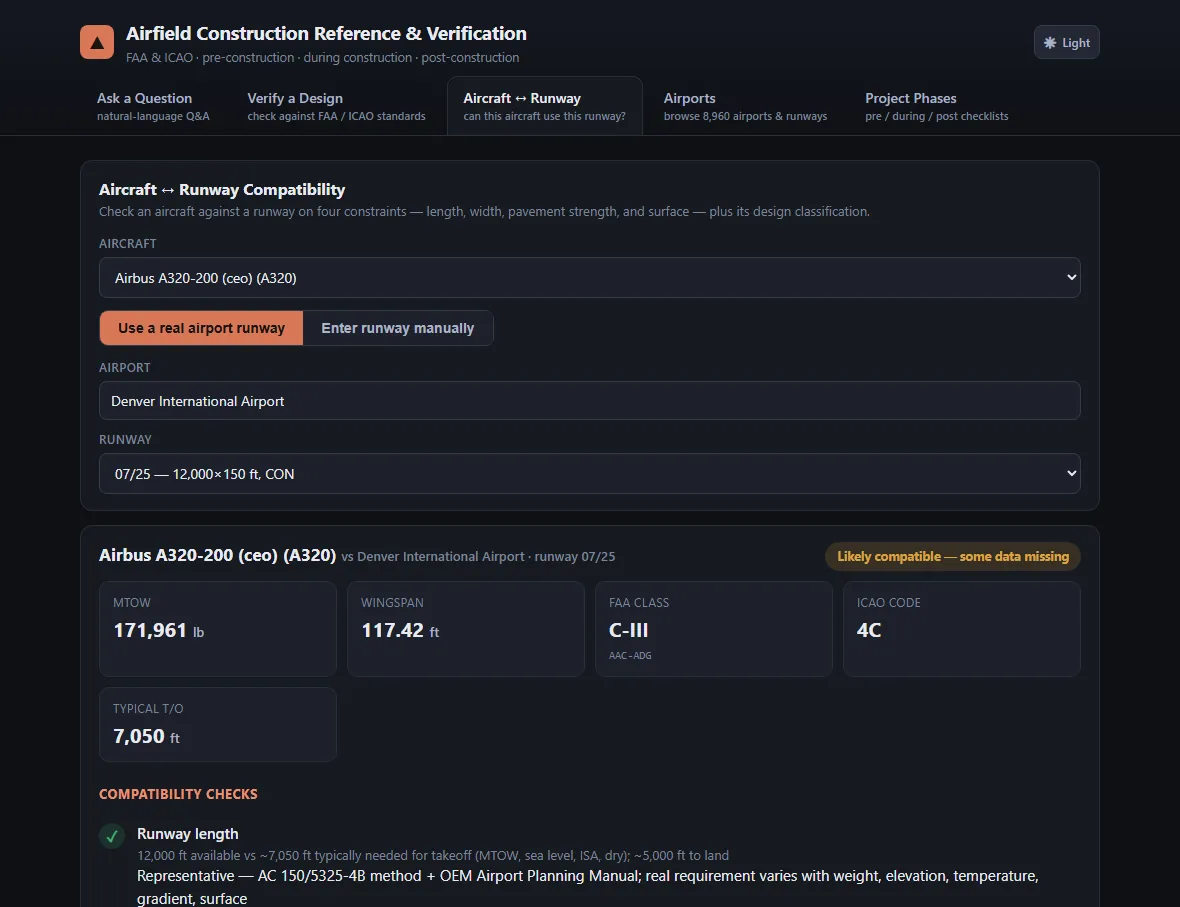Open the Aircraft dropdown showing Airbus A320-200

pyautogui.click(x=590, y=278)
